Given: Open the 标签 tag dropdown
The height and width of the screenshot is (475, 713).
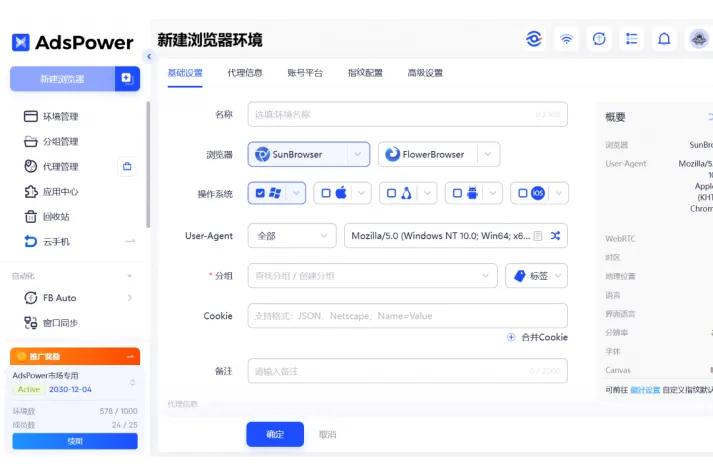Looking at the screenshot, I should pos(537,275).
